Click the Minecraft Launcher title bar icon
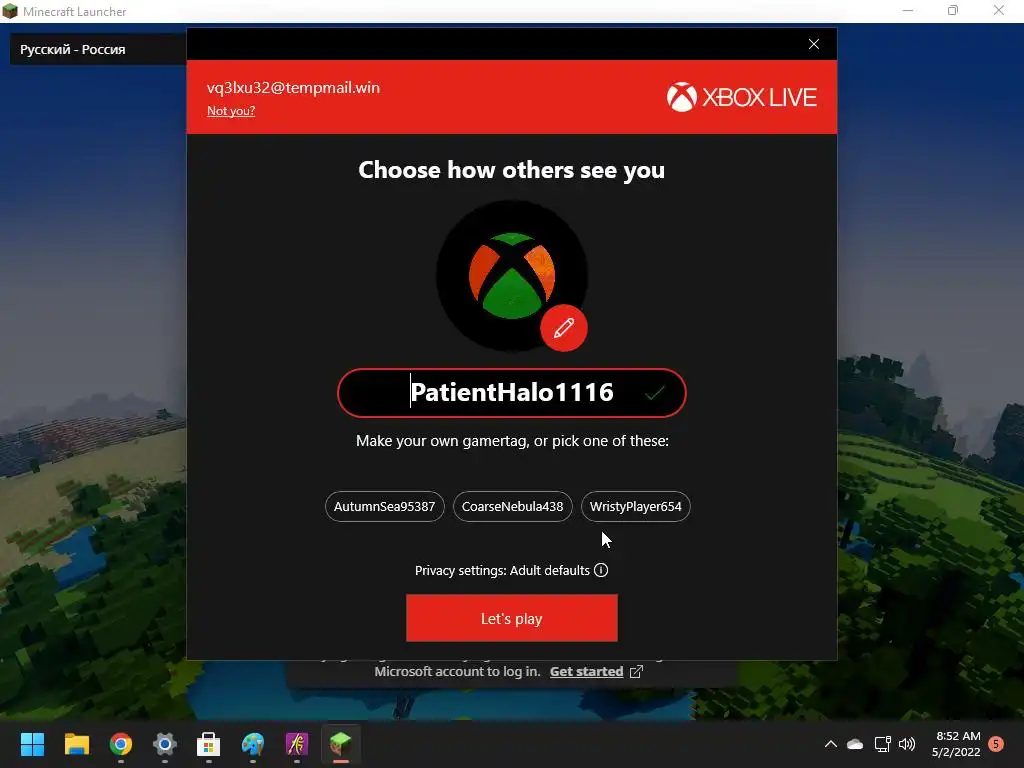The width and height of the screenshot is (1024, 768). 10,11
